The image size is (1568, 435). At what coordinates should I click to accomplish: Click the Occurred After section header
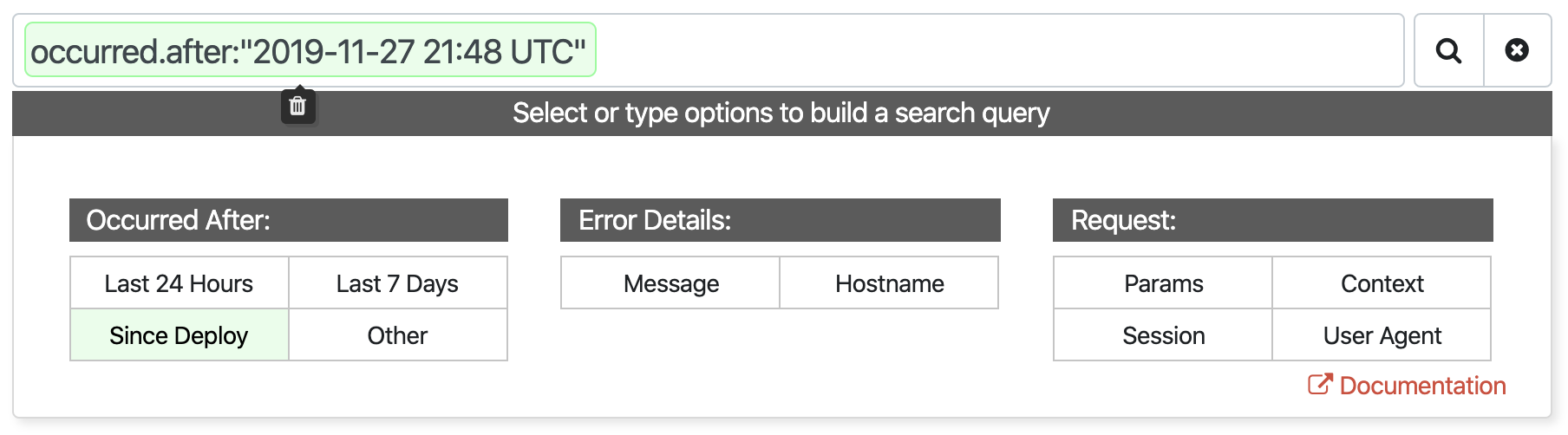(288, 220)
